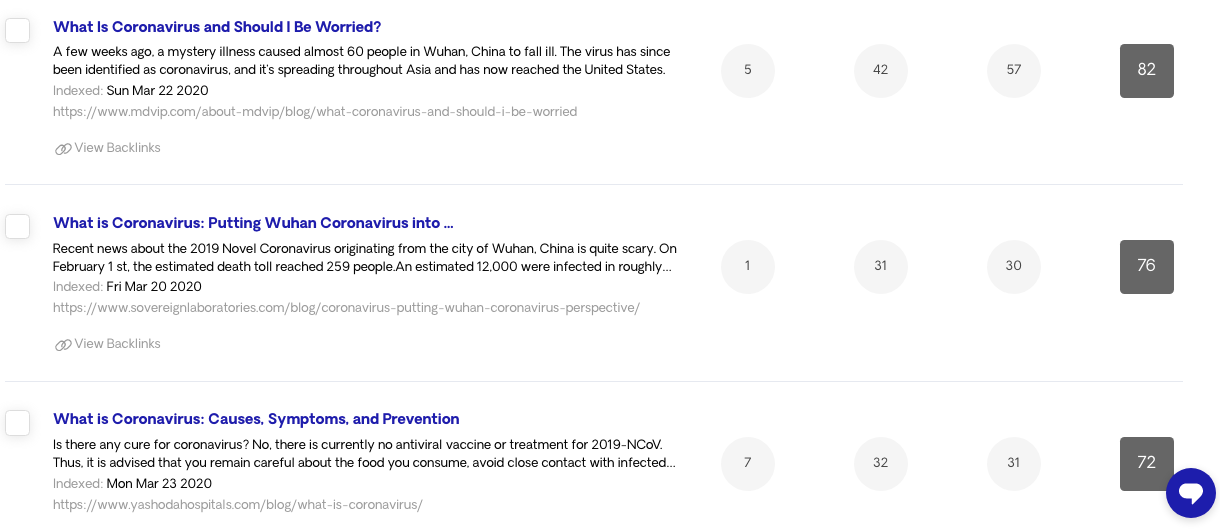Visit the yashodahospitals.com article URL
This screenshot has height=532, width=1220.
[x=238, y=505]
